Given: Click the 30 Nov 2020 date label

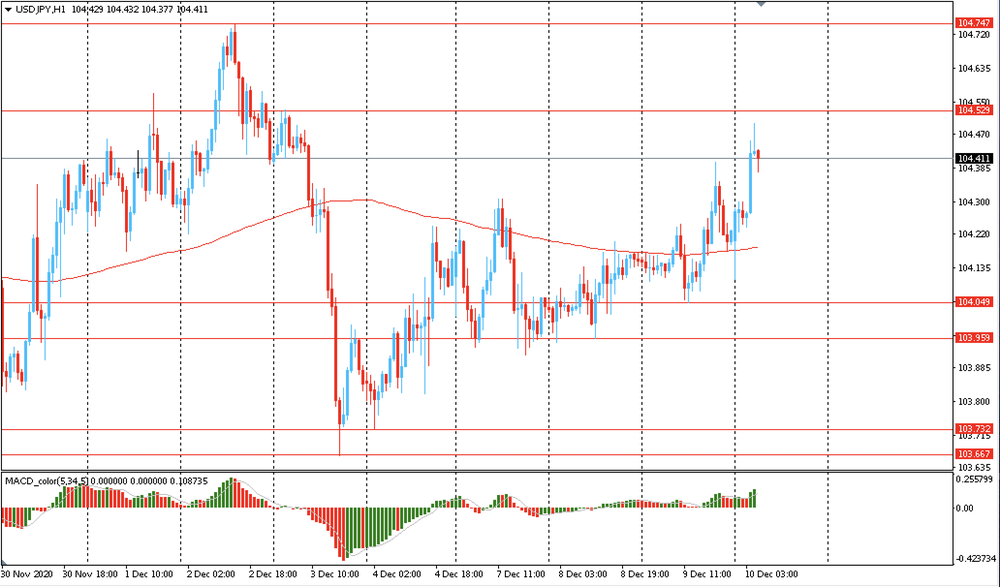Looking at the screenshot, I should coord(26,574).
